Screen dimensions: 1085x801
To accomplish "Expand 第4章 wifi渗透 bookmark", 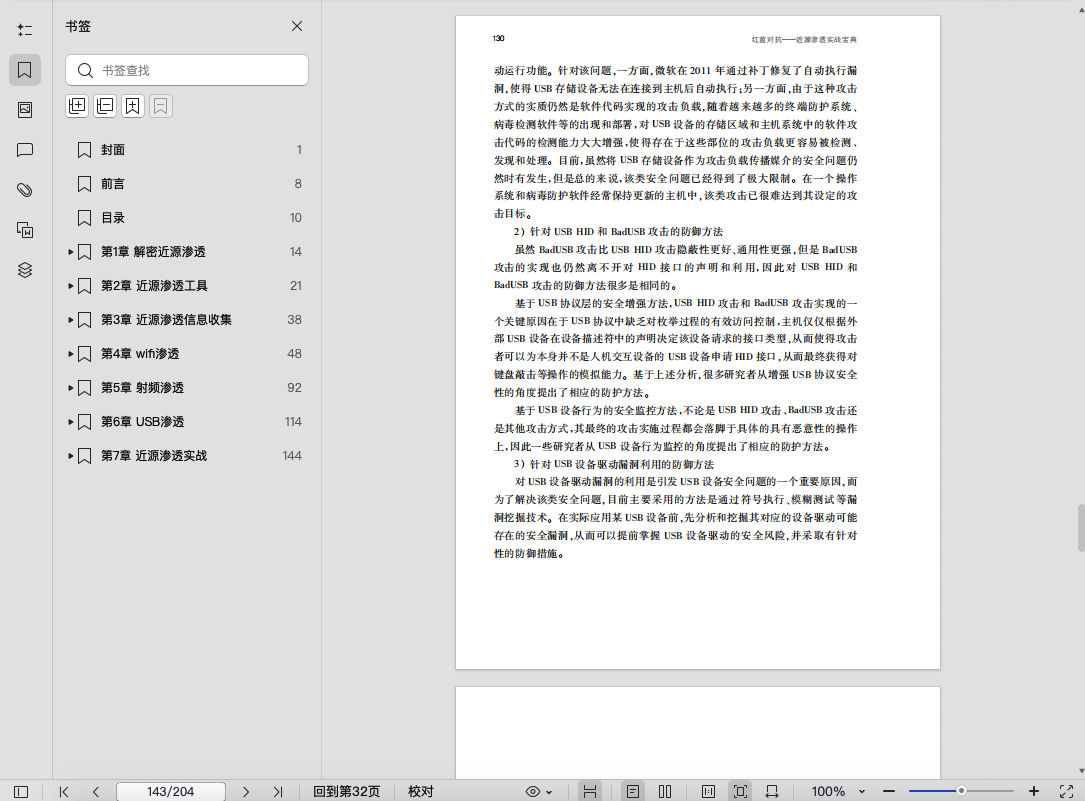I will tap(71, 353).
